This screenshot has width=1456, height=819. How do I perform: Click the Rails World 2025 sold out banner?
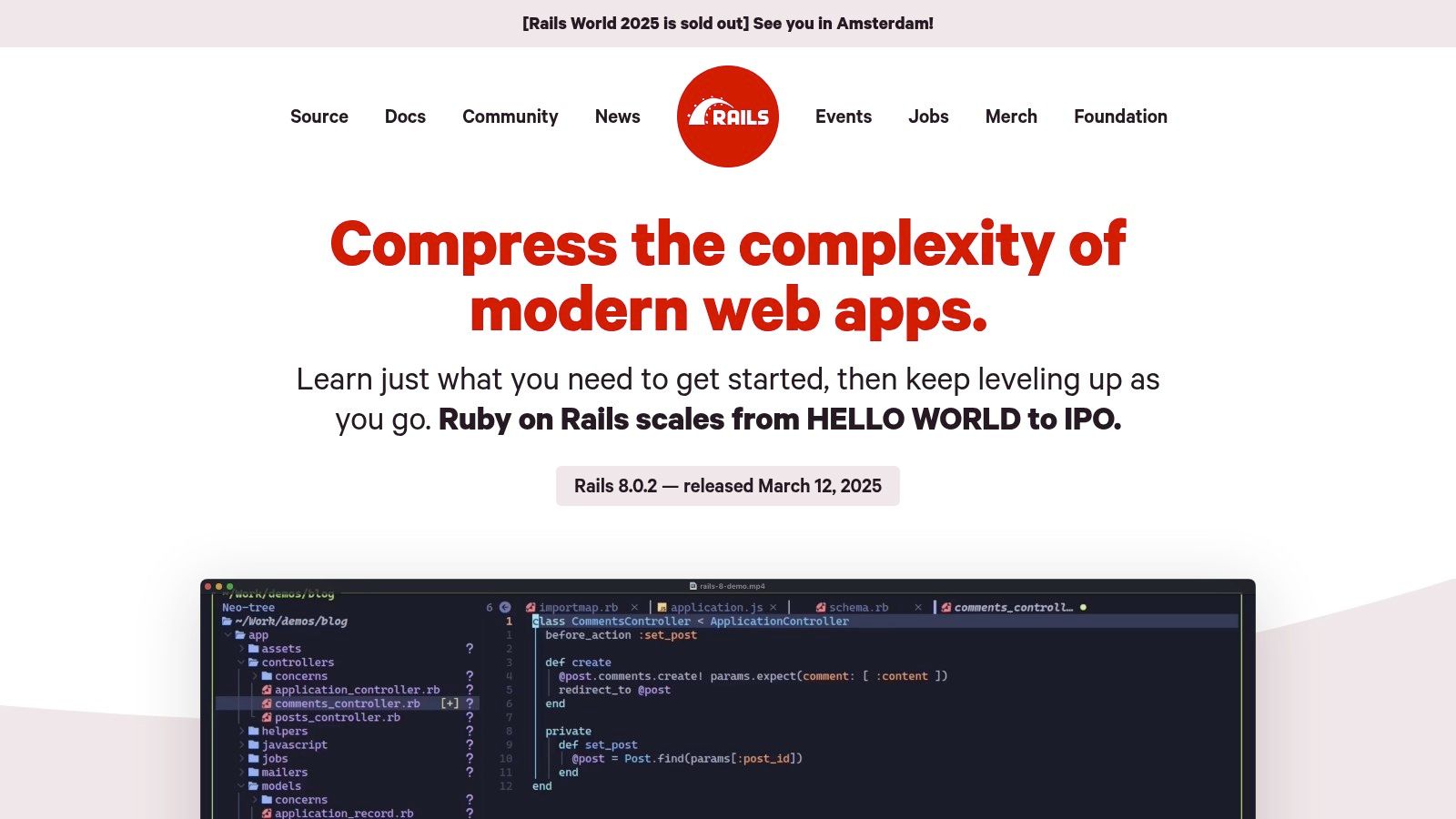(727, 24)
